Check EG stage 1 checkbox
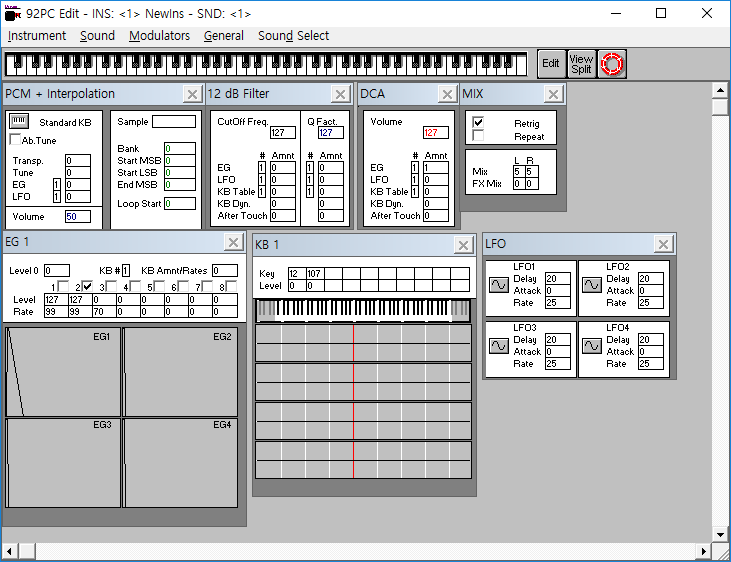This screenshot has width=731, height=562. 63,285
